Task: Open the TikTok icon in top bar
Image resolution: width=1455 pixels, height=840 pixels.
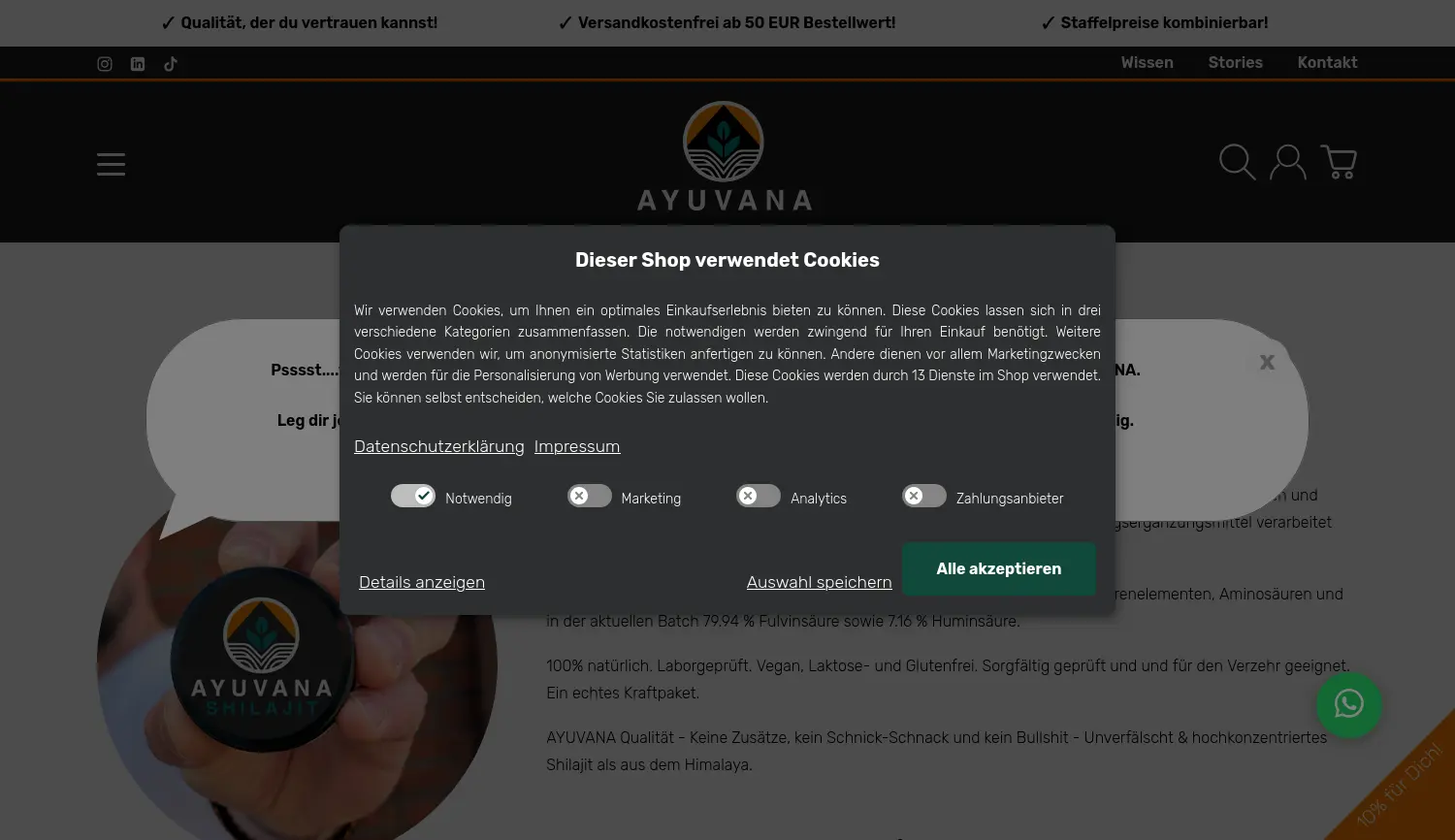Action: (171, 64)
